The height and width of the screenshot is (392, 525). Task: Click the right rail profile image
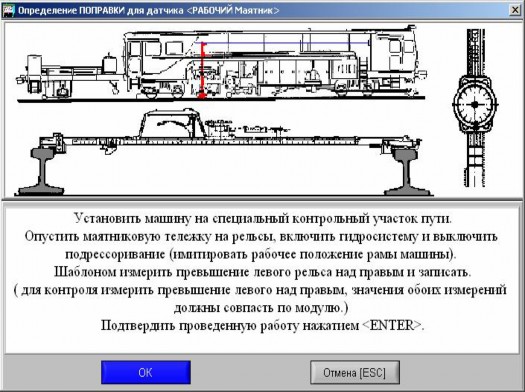pos(407,172)
